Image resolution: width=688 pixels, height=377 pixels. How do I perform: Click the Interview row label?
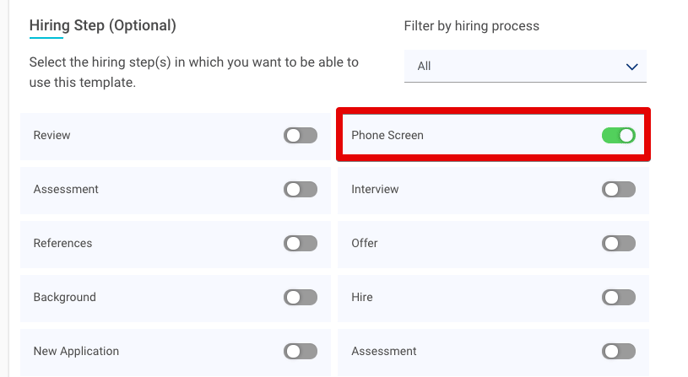375,189
